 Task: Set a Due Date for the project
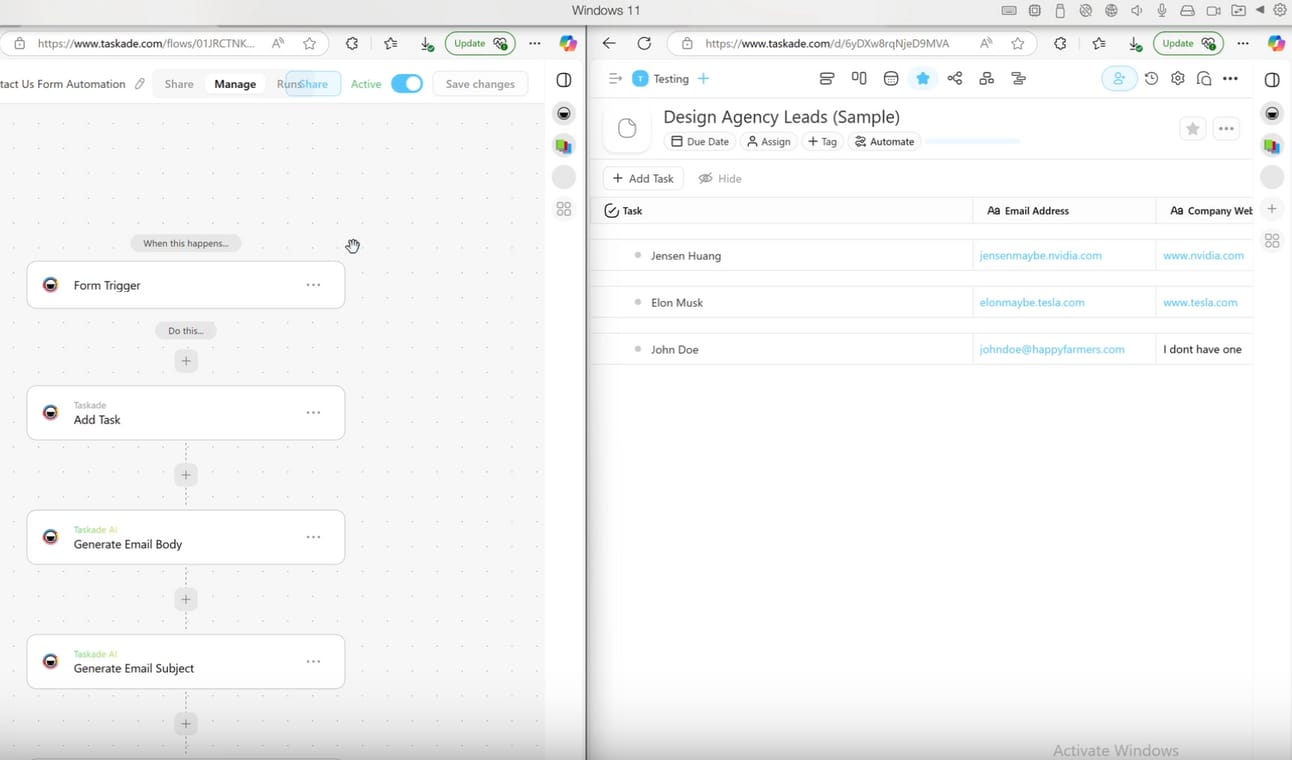click(x=699, y=142)
